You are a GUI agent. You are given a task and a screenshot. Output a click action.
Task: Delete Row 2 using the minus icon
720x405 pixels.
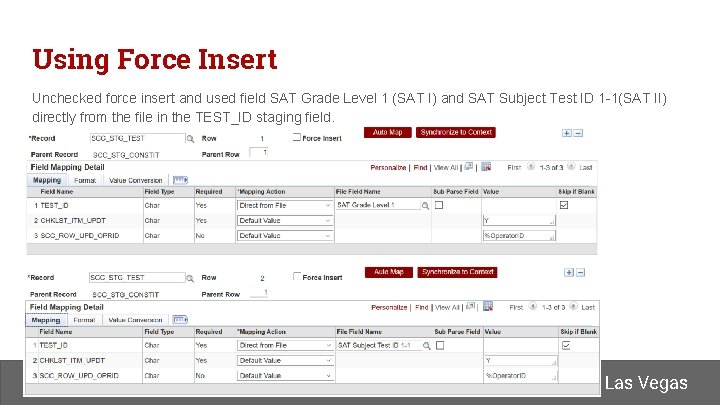[580, 273]
